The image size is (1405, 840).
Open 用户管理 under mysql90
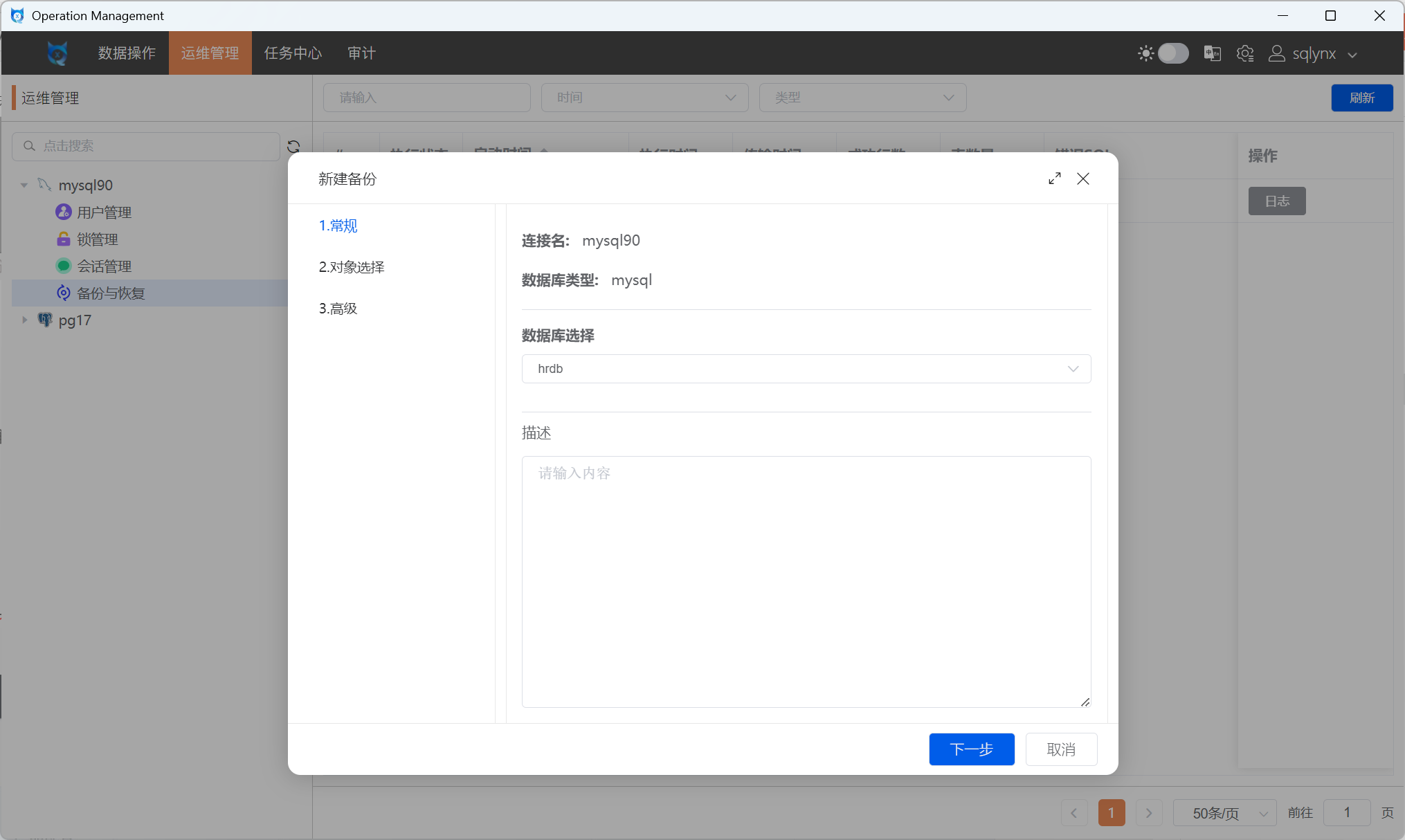pyautogui.click(x=104, y=212)
